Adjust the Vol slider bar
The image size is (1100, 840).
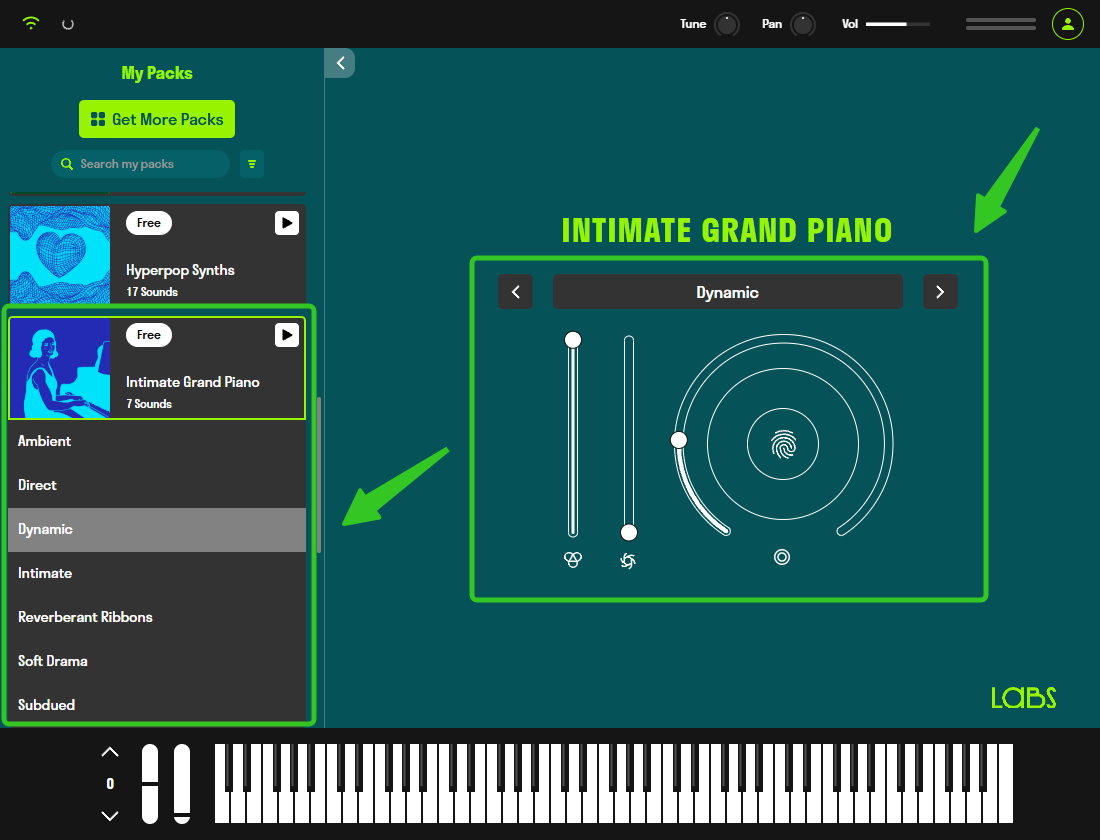click(x=898, y=24)
